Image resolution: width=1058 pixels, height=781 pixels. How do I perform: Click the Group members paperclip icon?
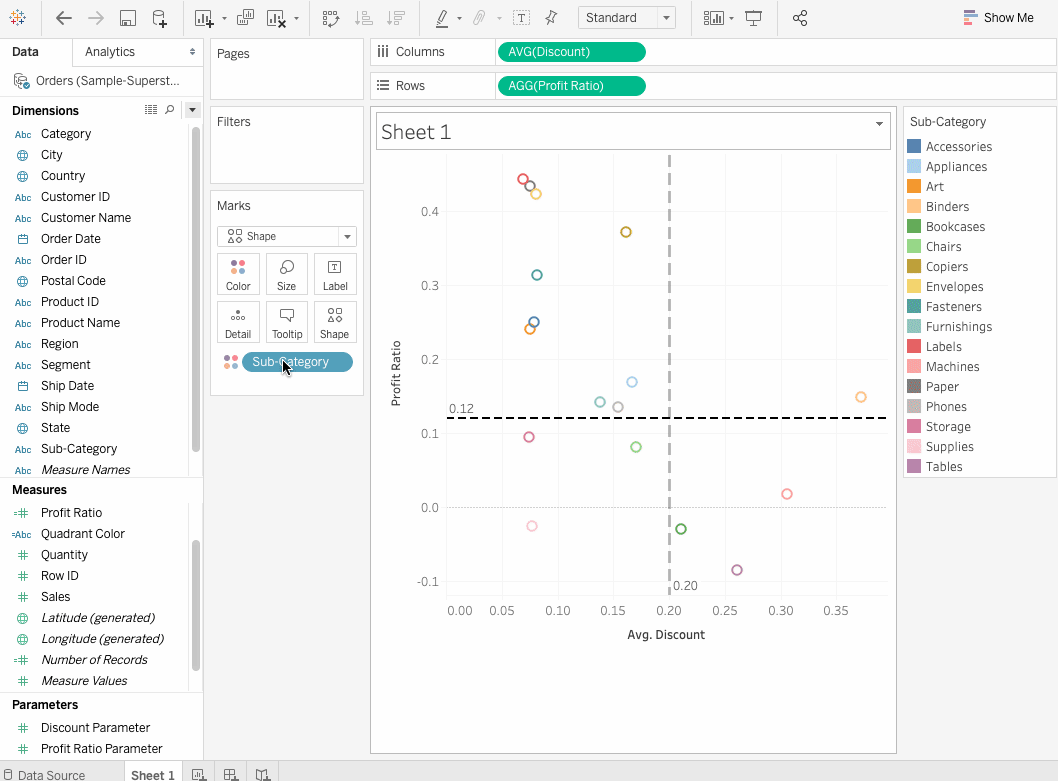pyautogui.click(x=479, y=18)
